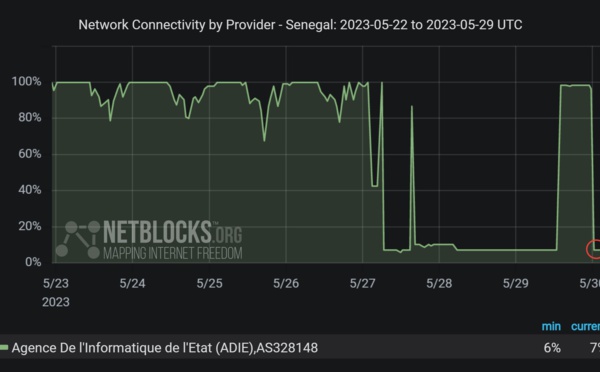Click the 5/27 date axis label
Screen dimensions: 600x372
tap(362, 283)
